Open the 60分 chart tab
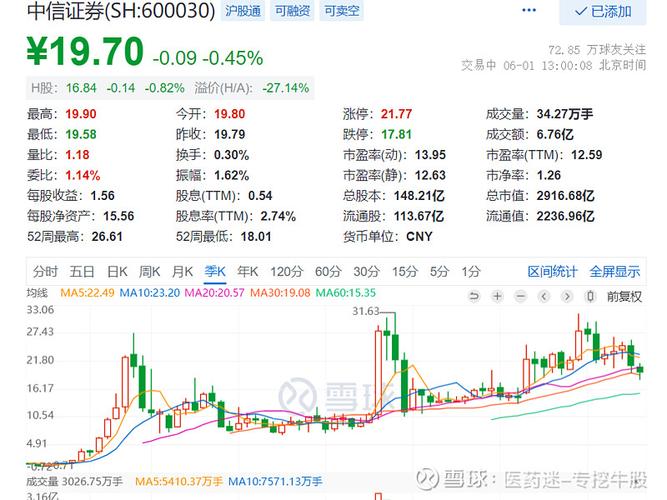This screenshot has width=667, height=500. [x=328, y=271]
